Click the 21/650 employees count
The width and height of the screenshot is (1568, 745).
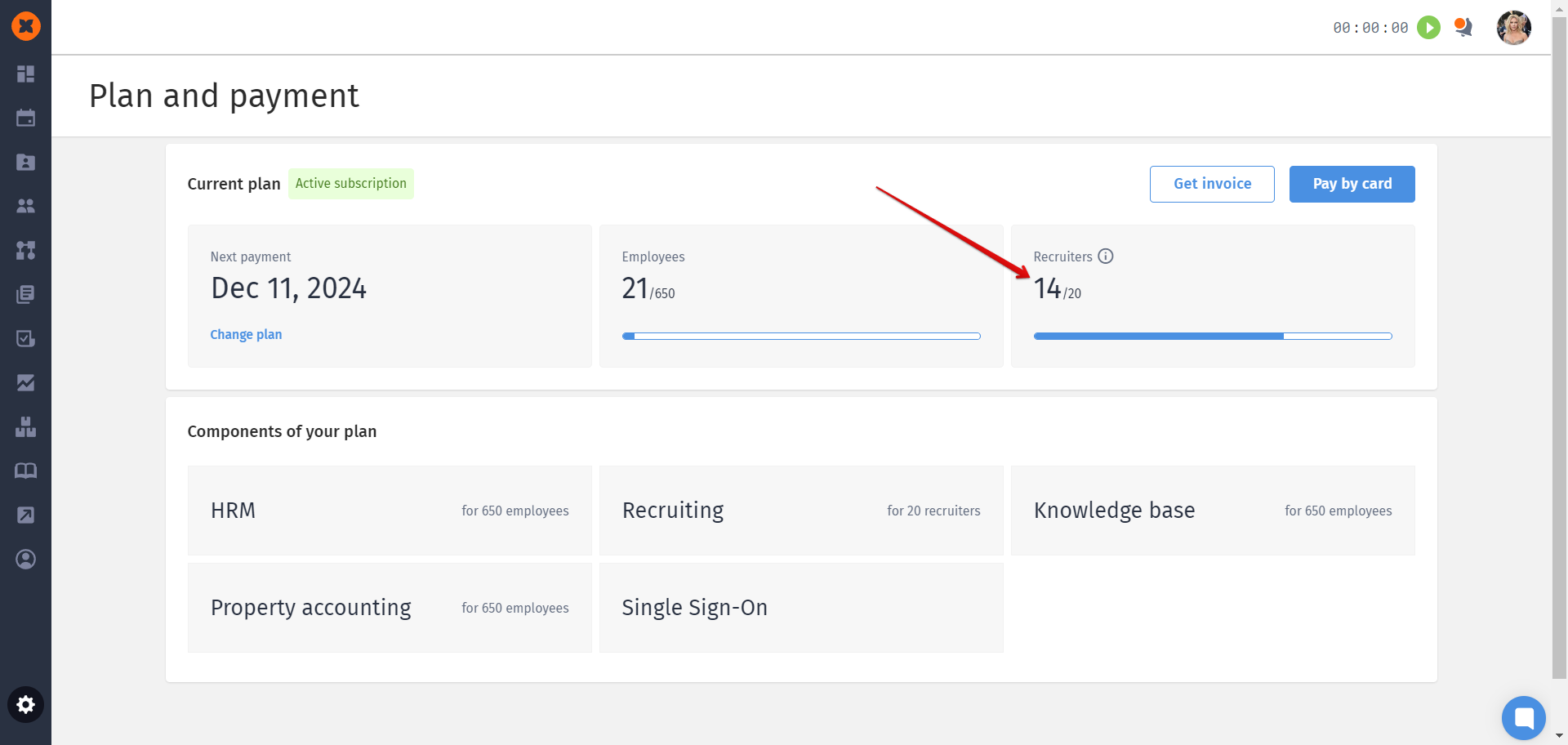648,289
